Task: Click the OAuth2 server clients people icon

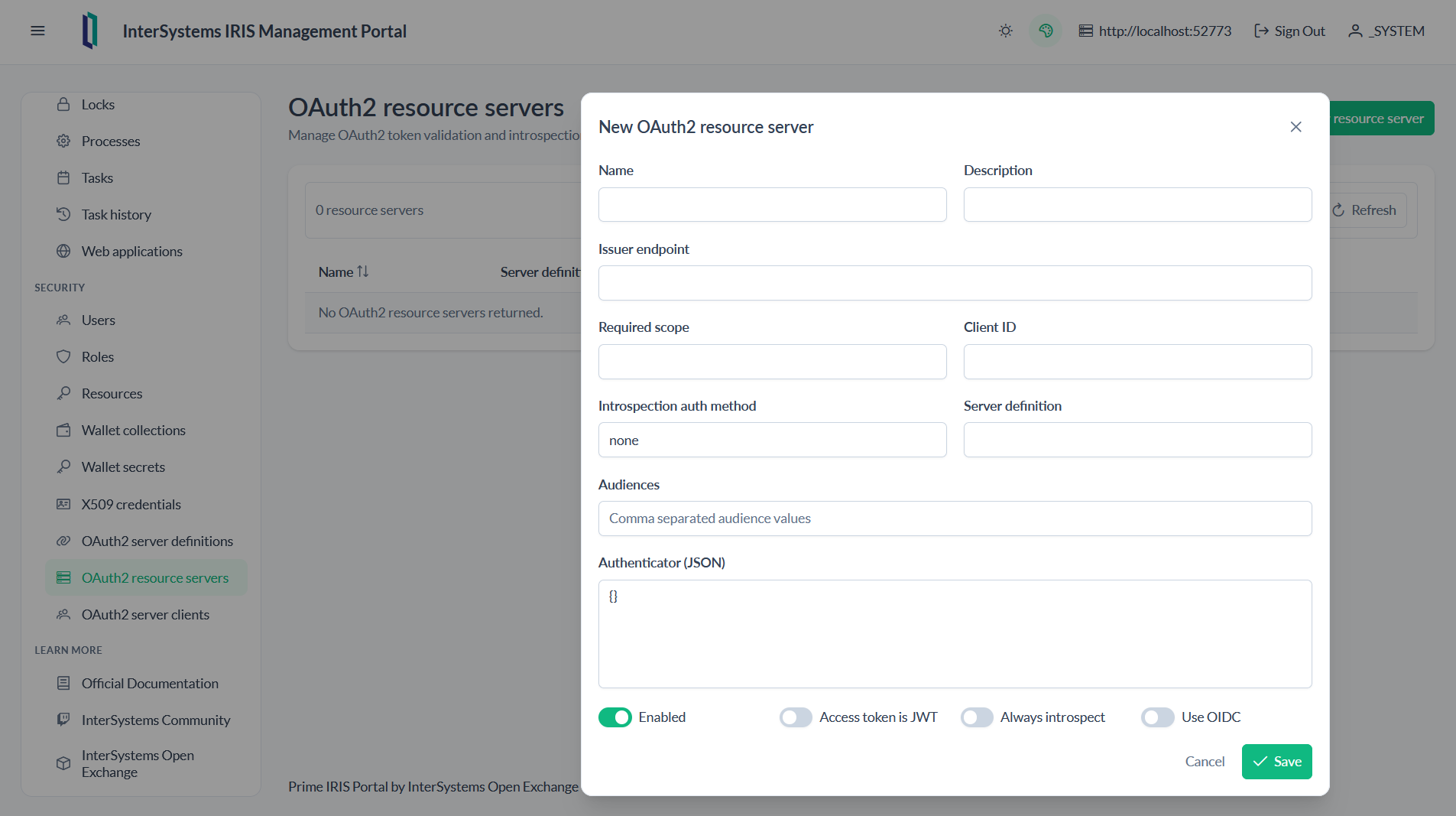Action: coord(63,614)
